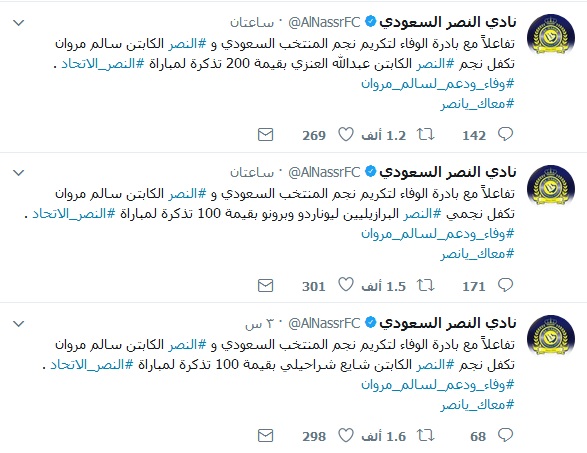The image size is (587, 453).
Task: Retweet the first tweet with 1.2 ألف retweets
Action: point(426,134)
